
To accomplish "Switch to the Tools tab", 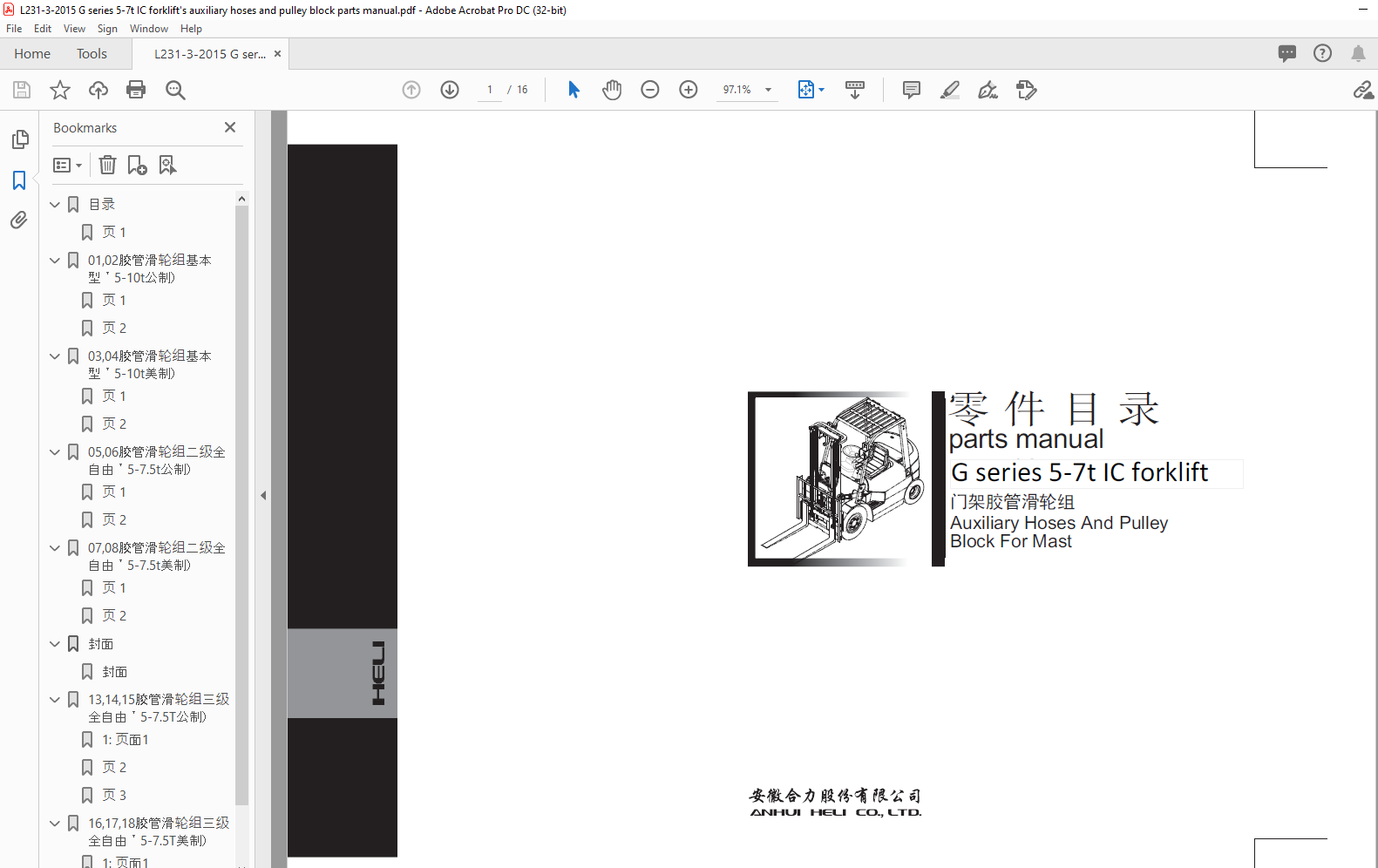I will pos(92,53).
